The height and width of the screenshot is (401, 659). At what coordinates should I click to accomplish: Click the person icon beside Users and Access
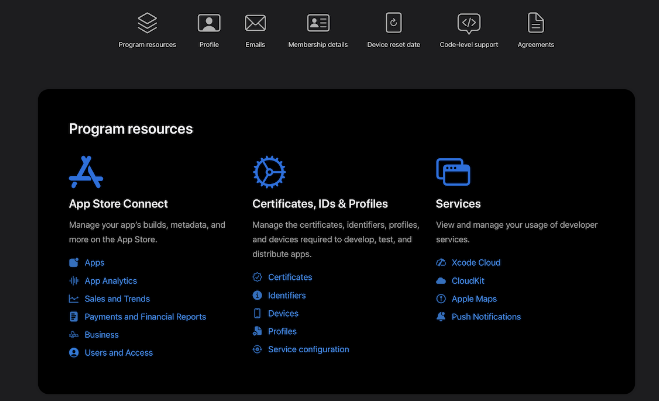[x=74, y=353]
